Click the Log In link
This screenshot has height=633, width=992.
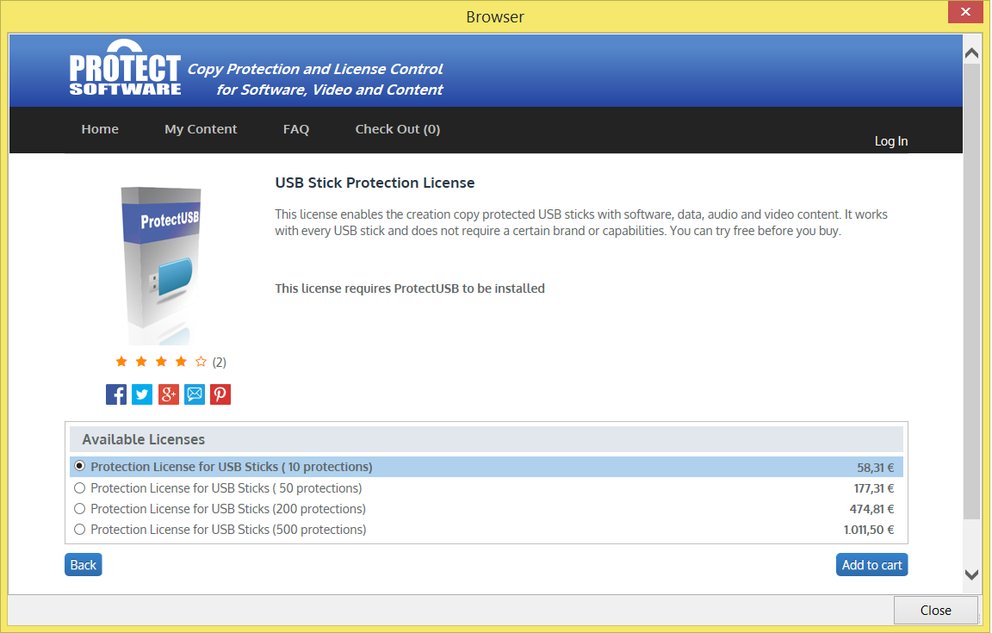(891, 141)
